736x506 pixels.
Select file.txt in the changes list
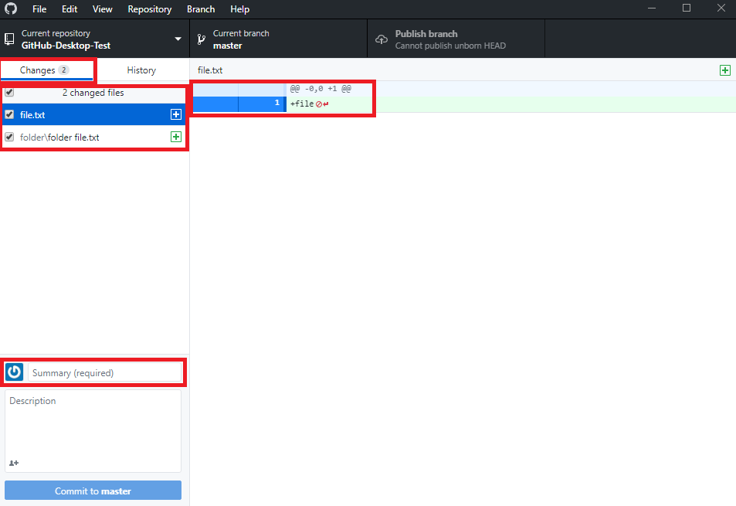[x=94, y=115]
